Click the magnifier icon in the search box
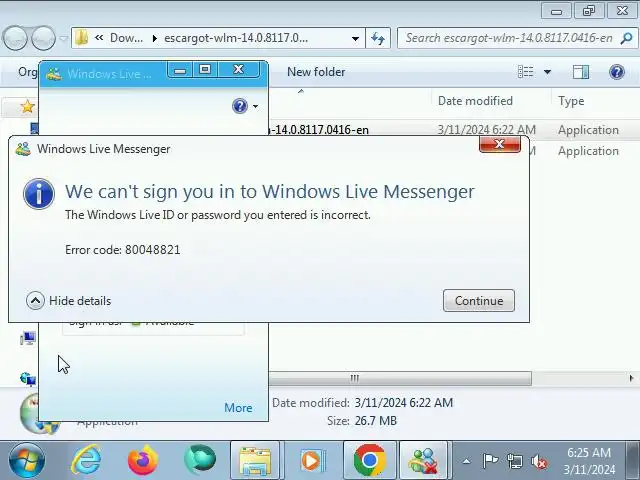 pyautogui.click(x=626, y=38)
